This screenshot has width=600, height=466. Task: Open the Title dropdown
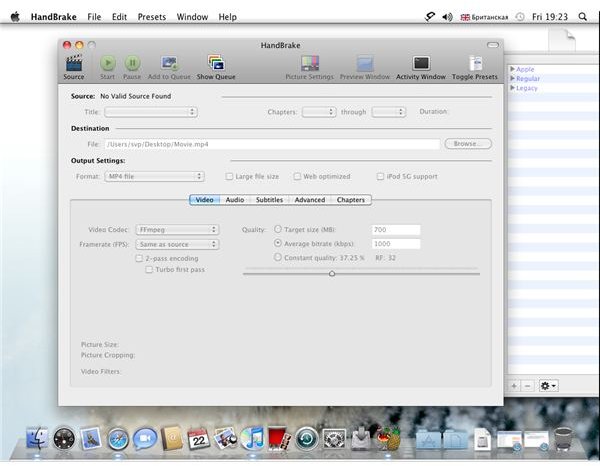click(151, 112)
